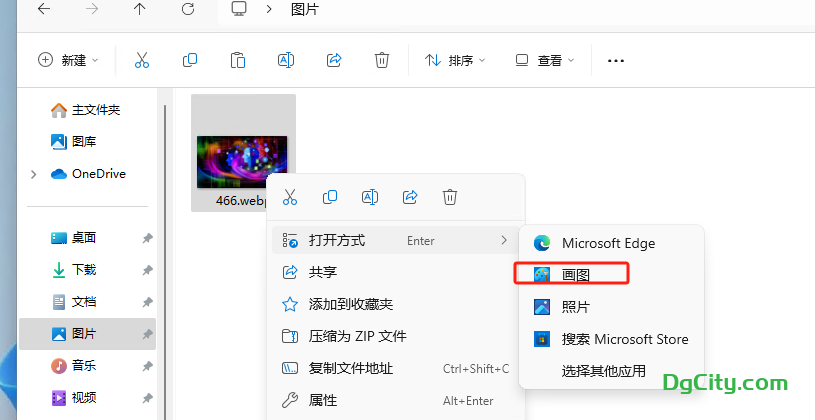This screenshot has height=420, width=815.
Task: Click the Paste icon in the toolbar
Action: click(237, 60)
